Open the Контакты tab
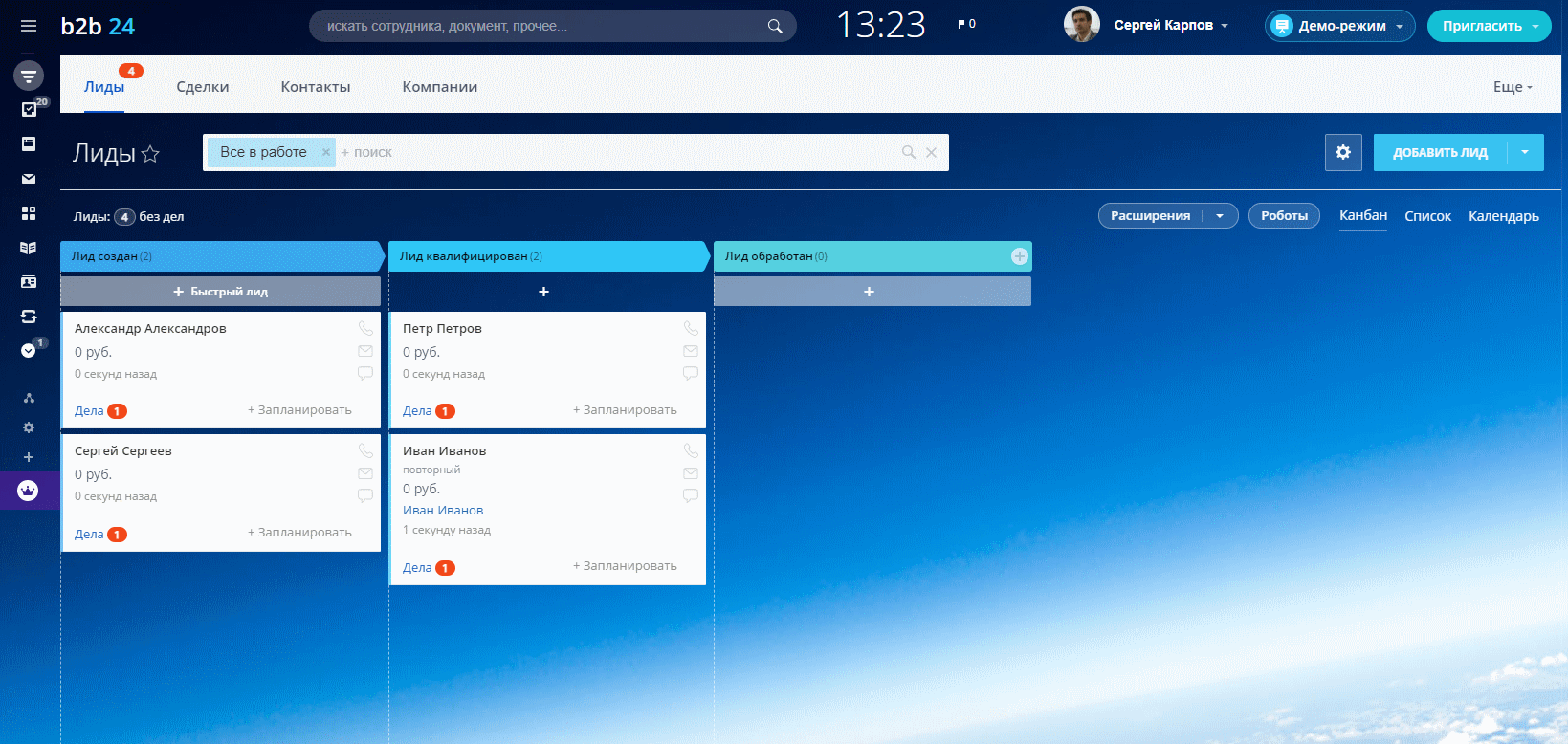This screenshot has width=1568, height=744. tap(316, 87)
